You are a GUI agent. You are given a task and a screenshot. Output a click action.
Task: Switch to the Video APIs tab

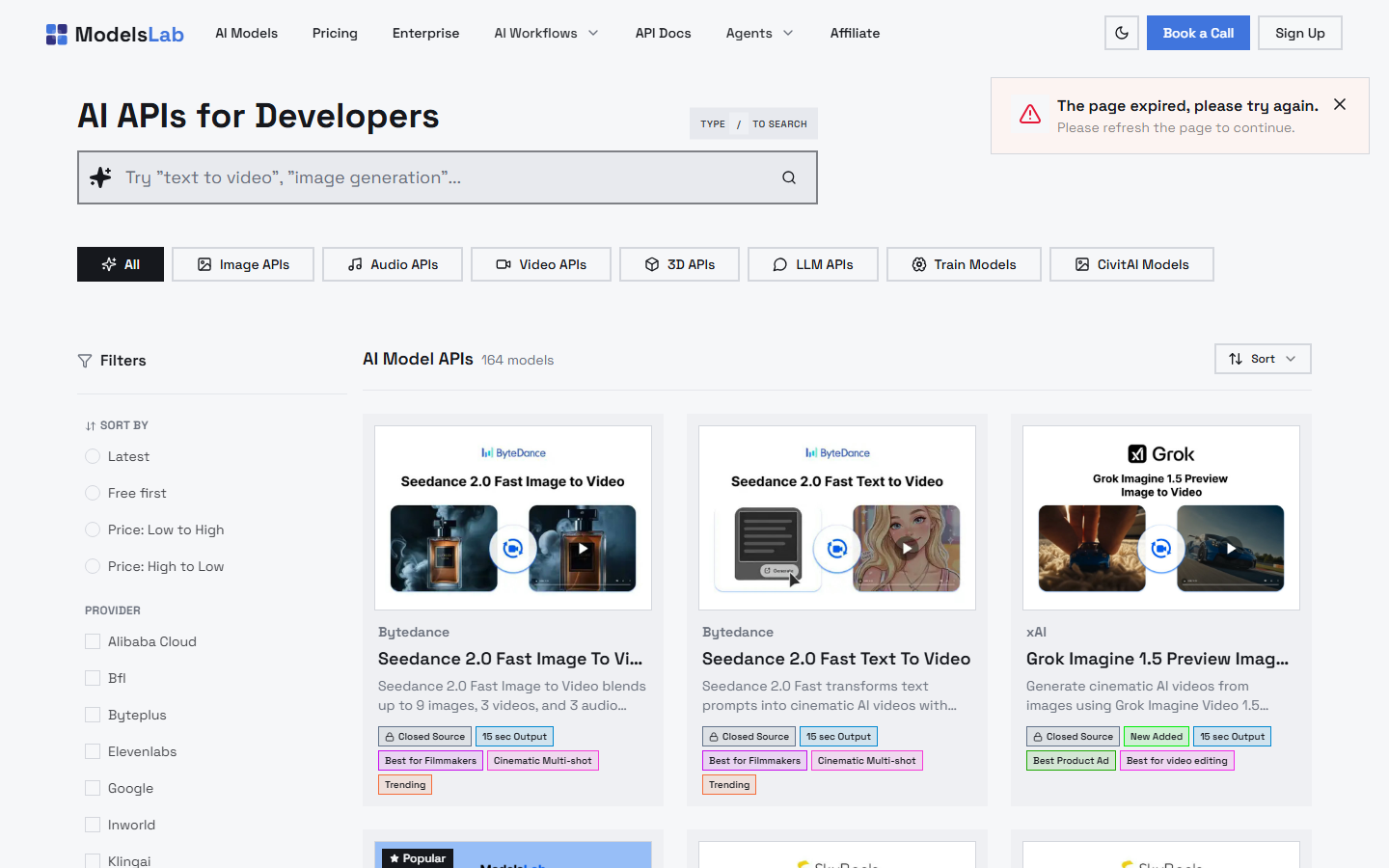click(541, 264)
